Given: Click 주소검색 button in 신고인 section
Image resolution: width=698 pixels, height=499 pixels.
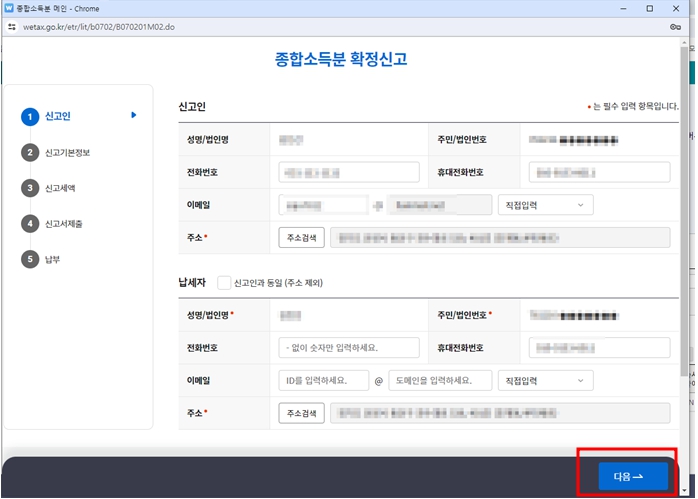Looking at the screenshot, I should (301, 238).
